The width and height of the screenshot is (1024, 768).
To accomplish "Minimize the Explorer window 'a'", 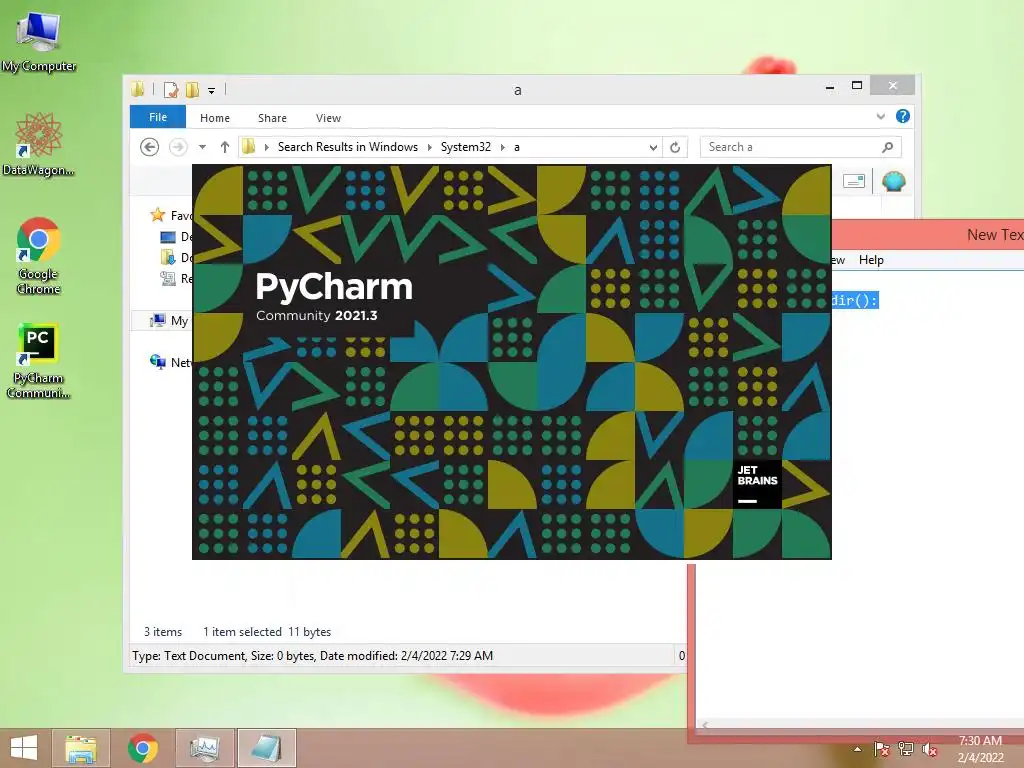I will pyautogui.click(x=830, y=87).
